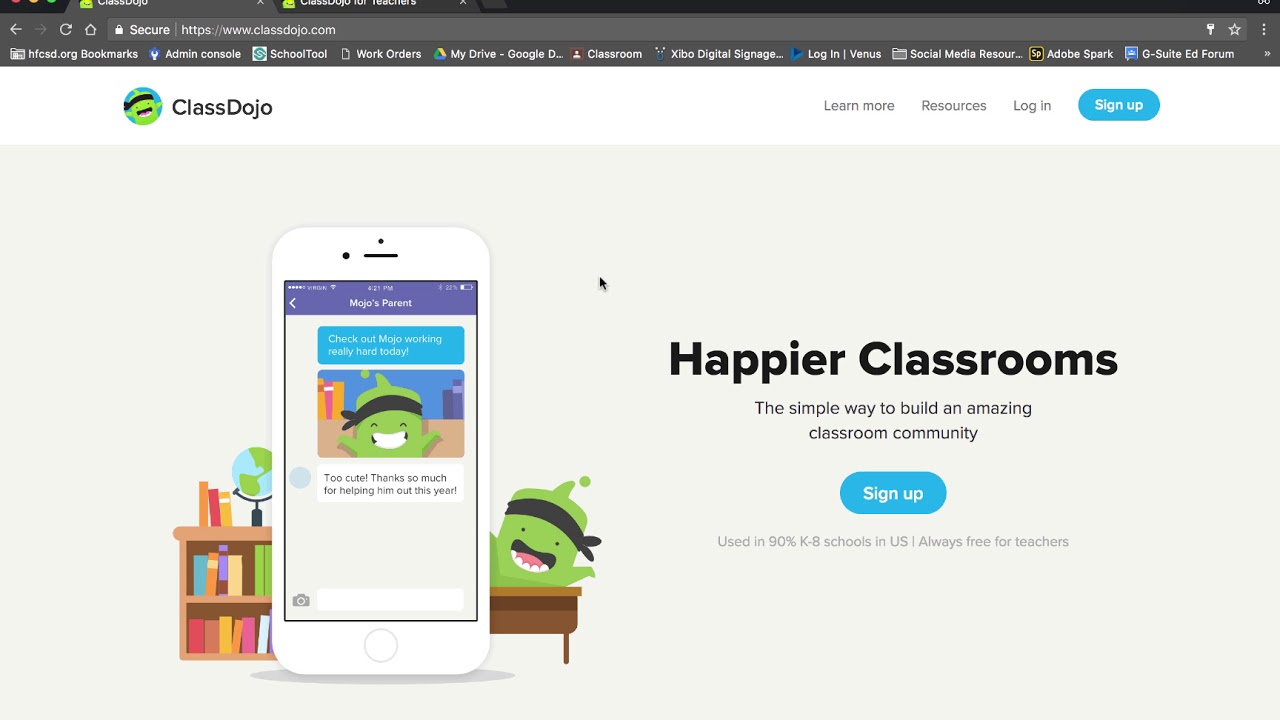The width and height of the screenshot is (1280, 720).
Task: Open Learn more in site header
Action: coord(859,105)
